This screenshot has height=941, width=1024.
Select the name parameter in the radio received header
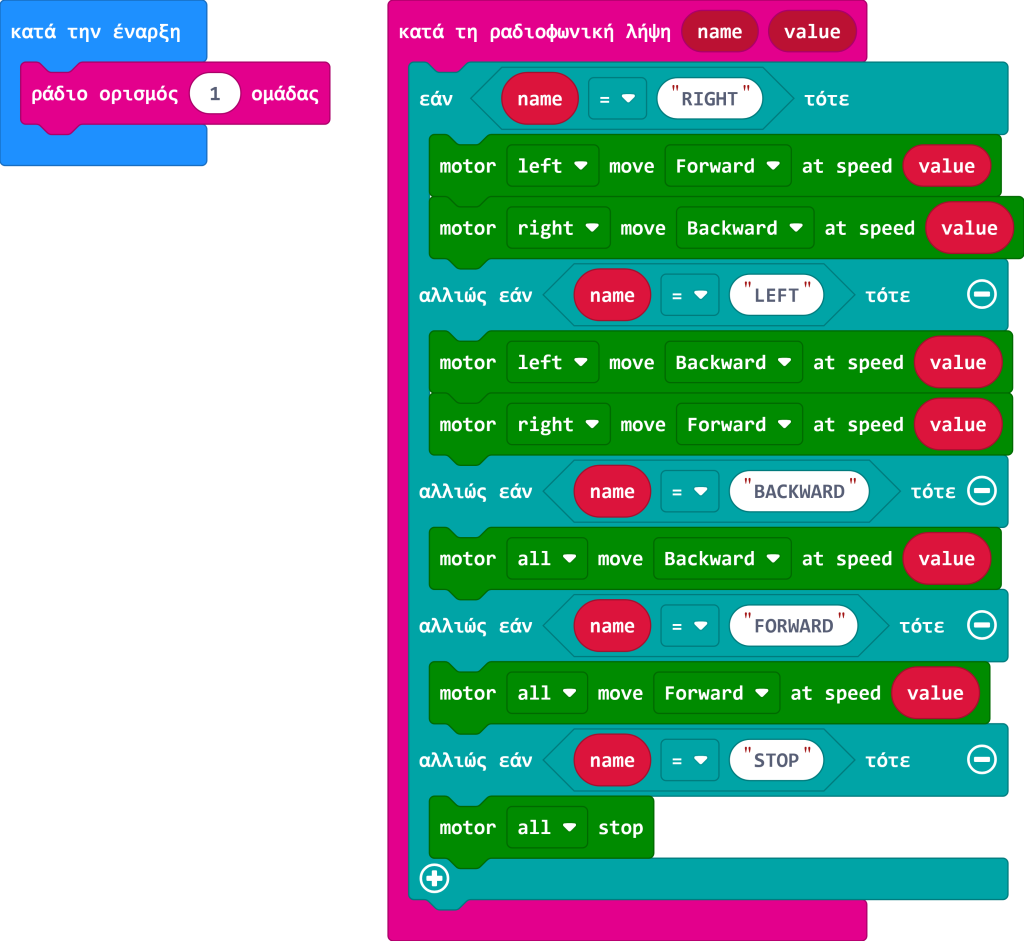point(720,31)
